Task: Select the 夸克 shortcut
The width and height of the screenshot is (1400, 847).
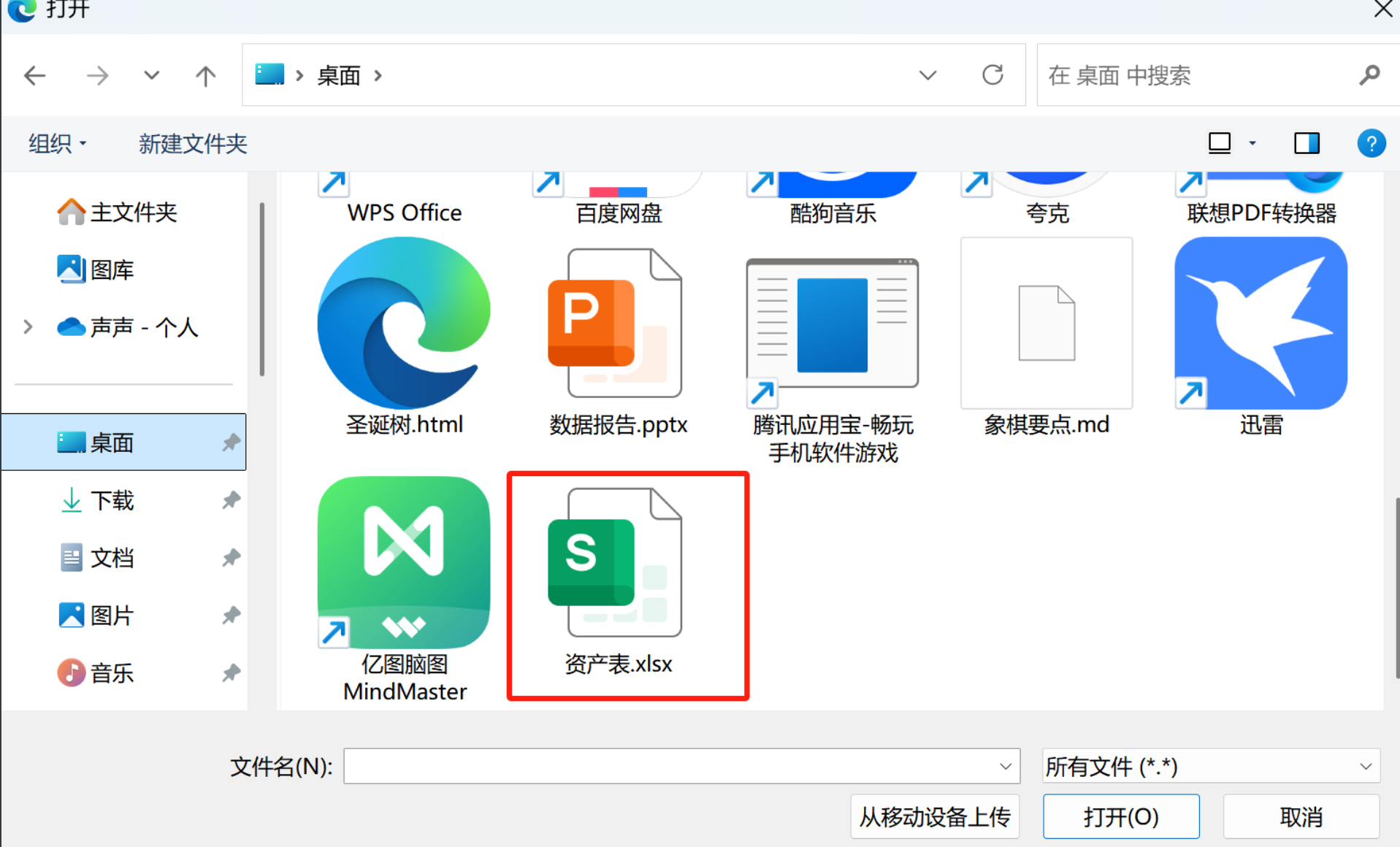Action: (x=1047, y=199)
